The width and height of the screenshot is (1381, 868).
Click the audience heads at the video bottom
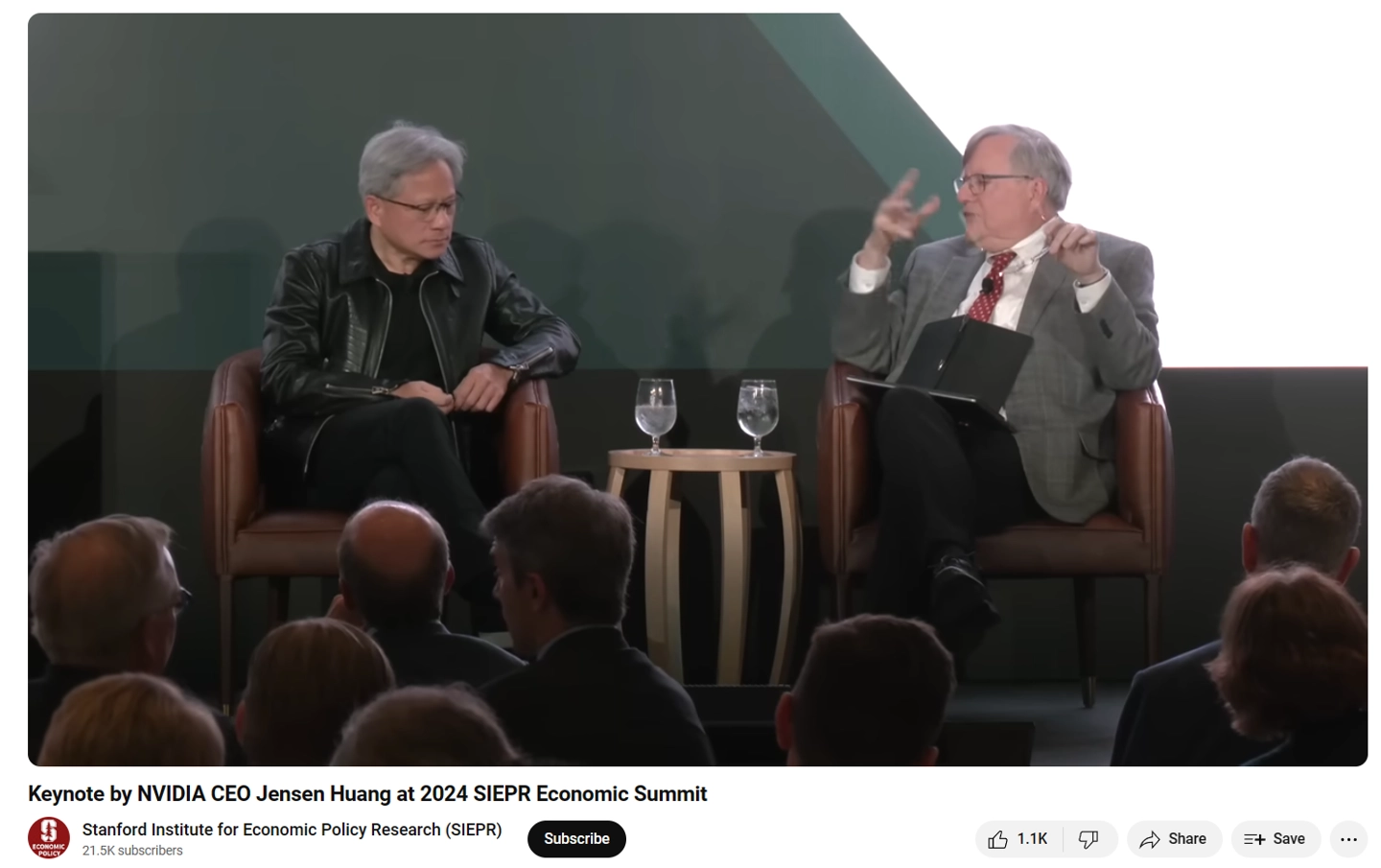pos(697,662)
